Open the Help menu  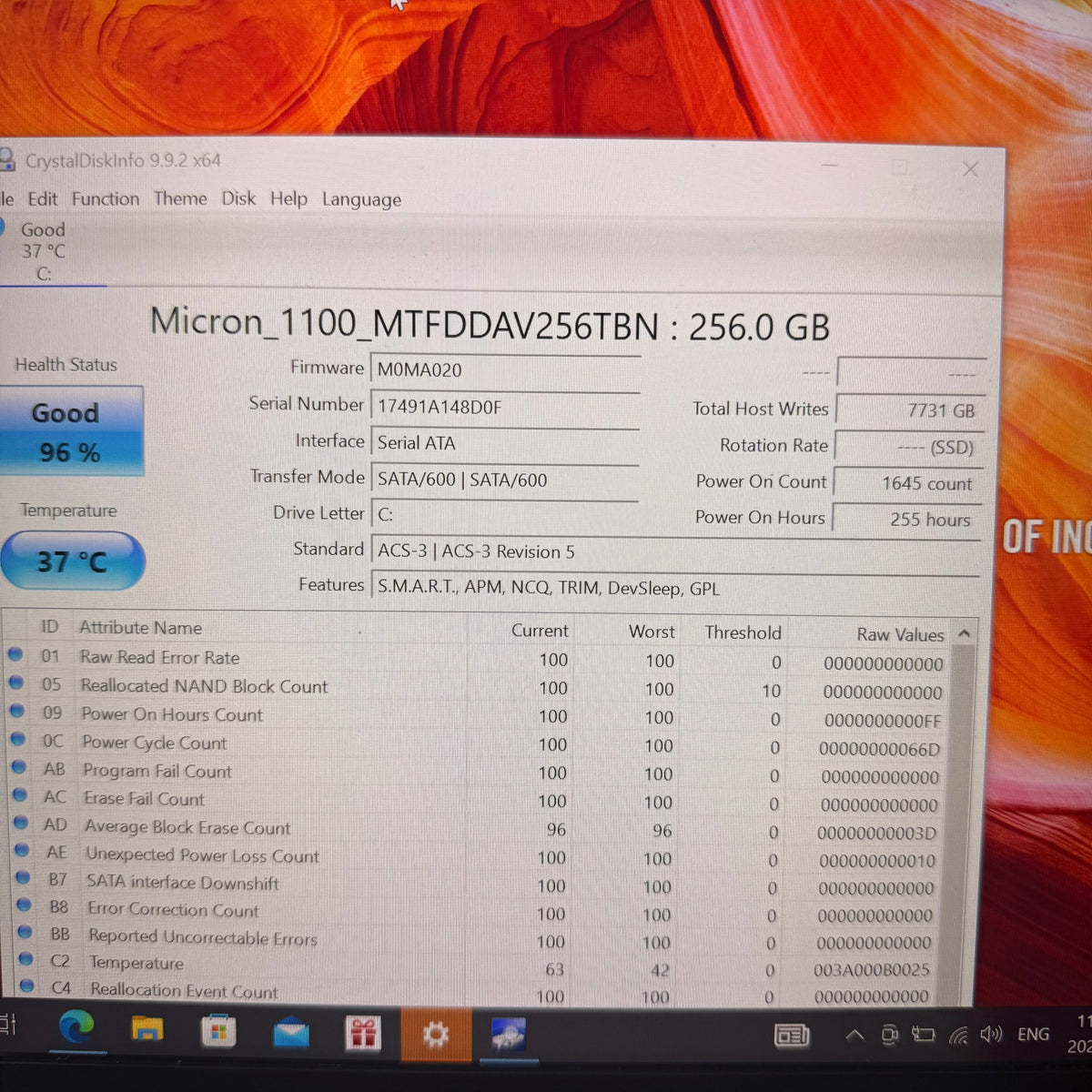pyautogui.click(x=288, y=198)
